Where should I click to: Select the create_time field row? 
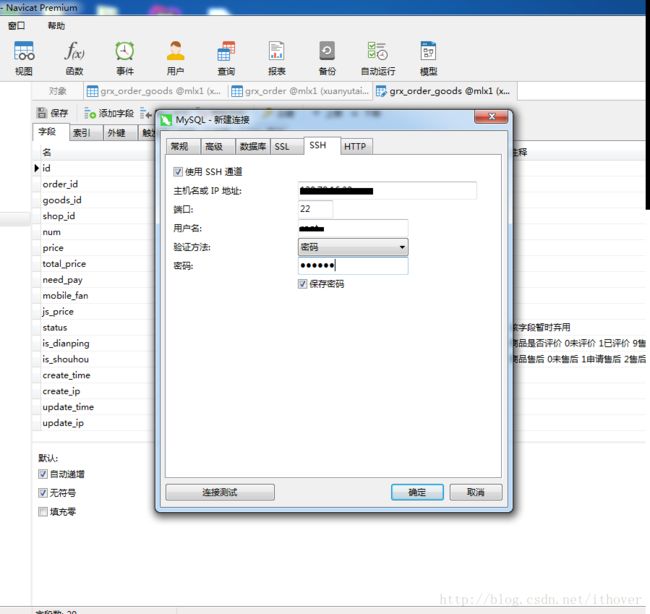click(94, 375)
